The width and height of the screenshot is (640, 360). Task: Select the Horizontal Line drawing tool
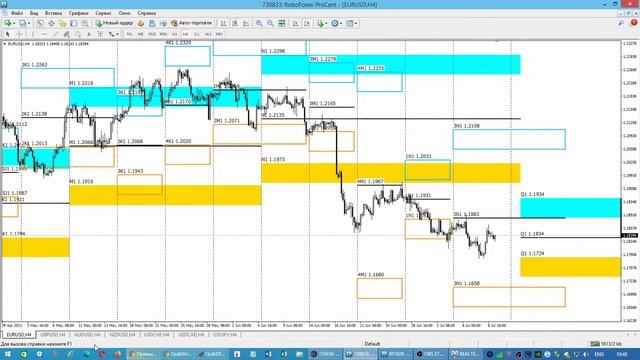pyautogui.click(x=44, y=34)
